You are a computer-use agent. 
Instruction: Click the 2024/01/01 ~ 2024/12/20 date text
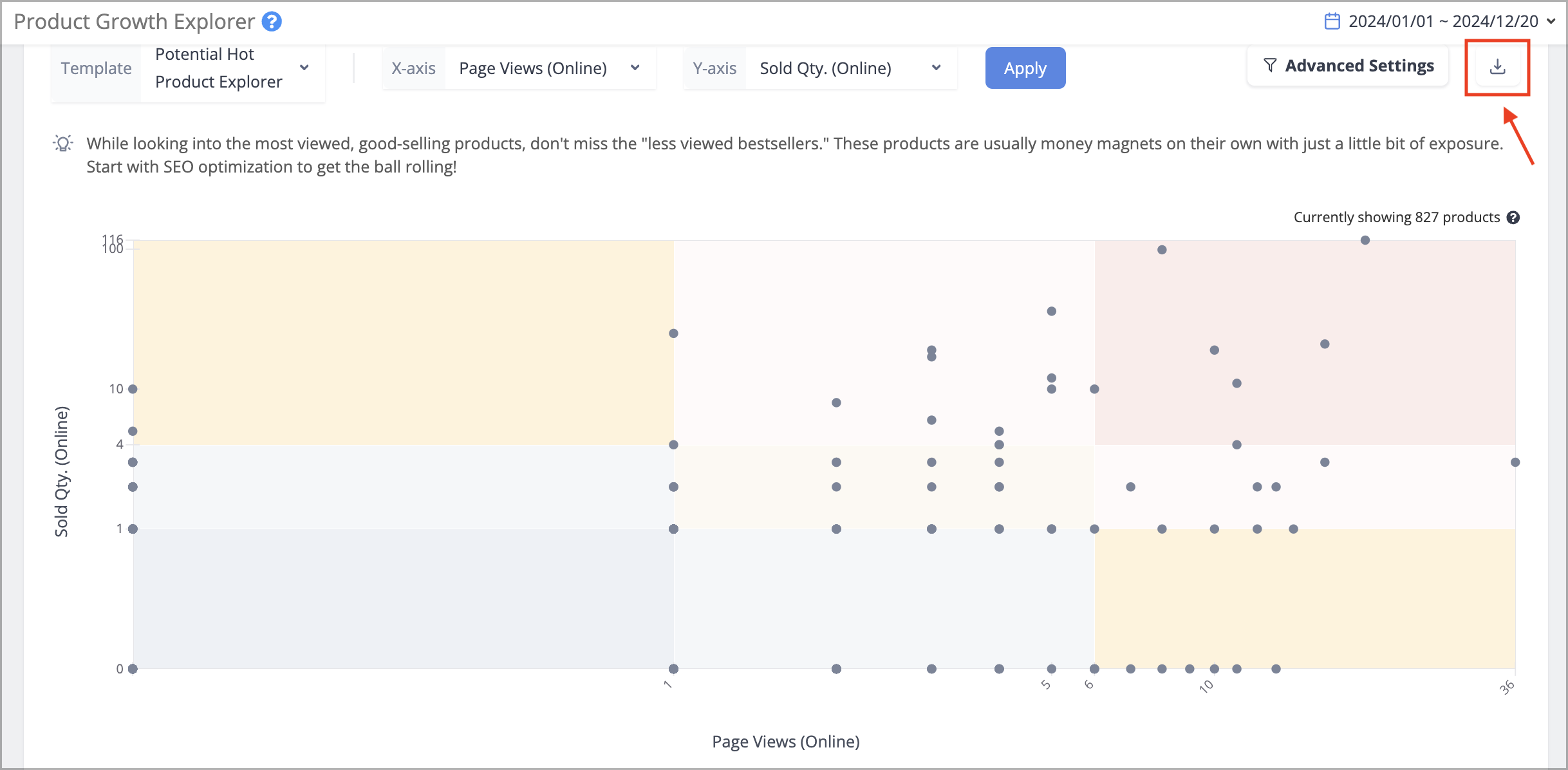1444,21
